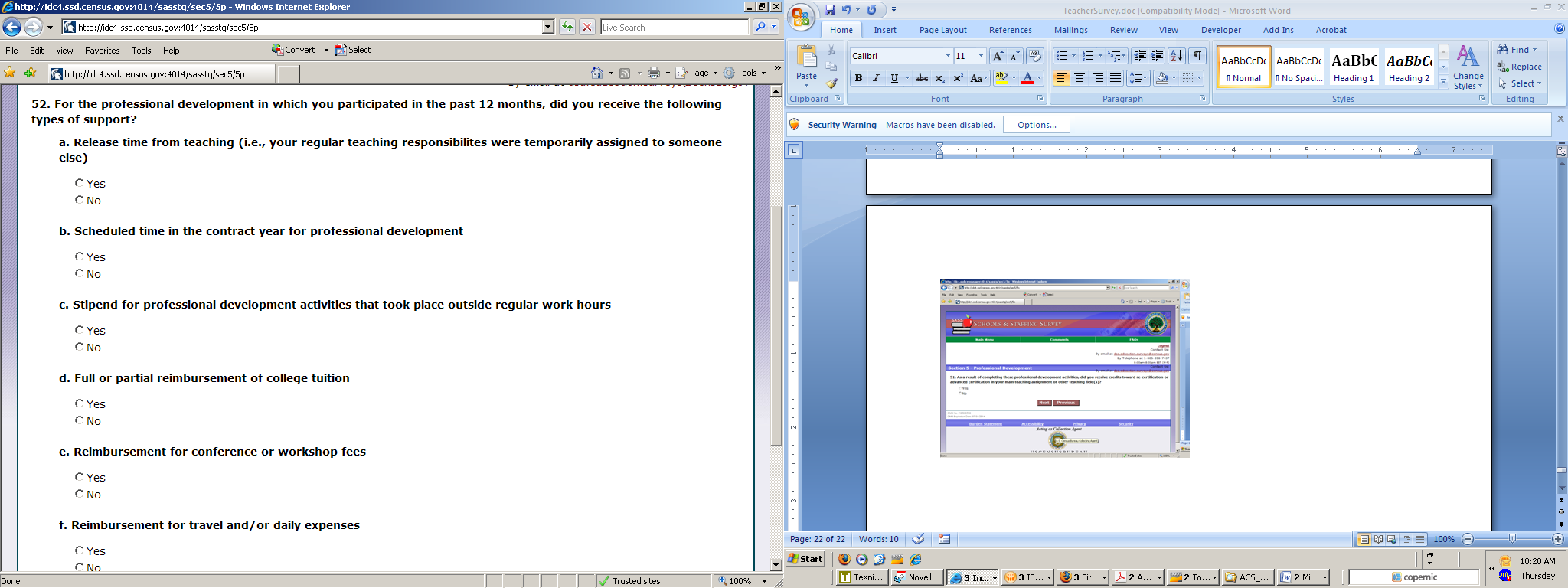Select No for release time from teaching
The image size is (1568, 588).
(79, 200)
